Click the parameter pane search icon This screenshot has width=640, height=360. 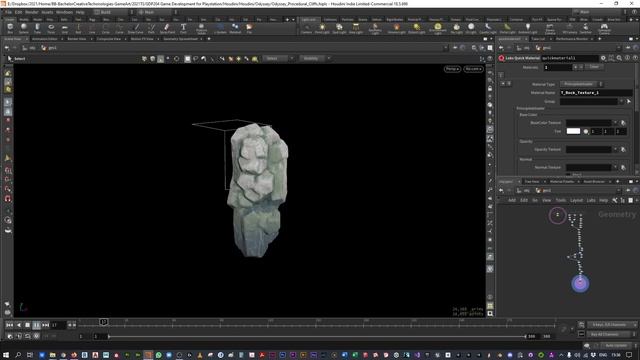[619, 58]
